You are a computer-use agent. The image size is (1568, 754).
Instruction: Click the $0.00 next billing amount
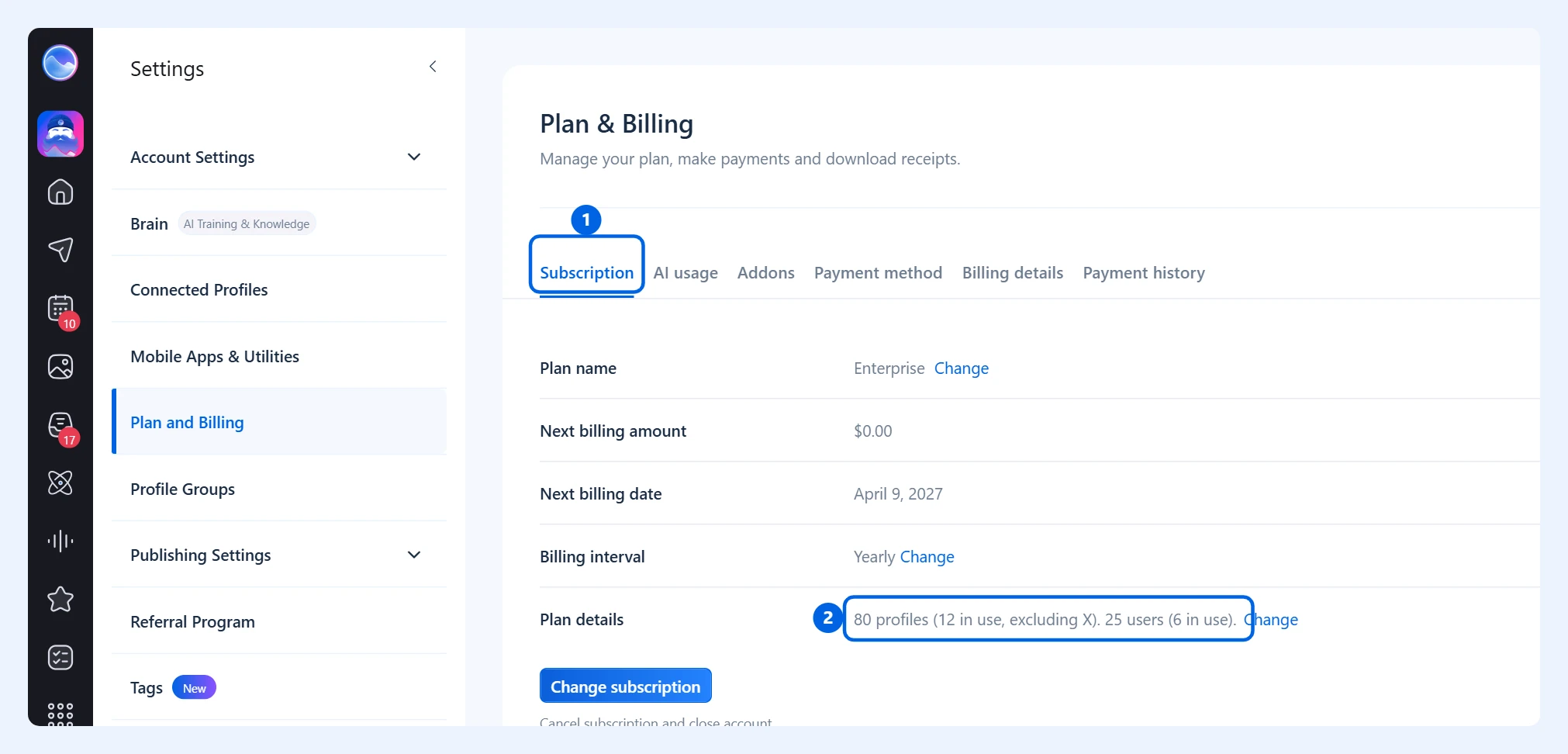tap(872, 431)
